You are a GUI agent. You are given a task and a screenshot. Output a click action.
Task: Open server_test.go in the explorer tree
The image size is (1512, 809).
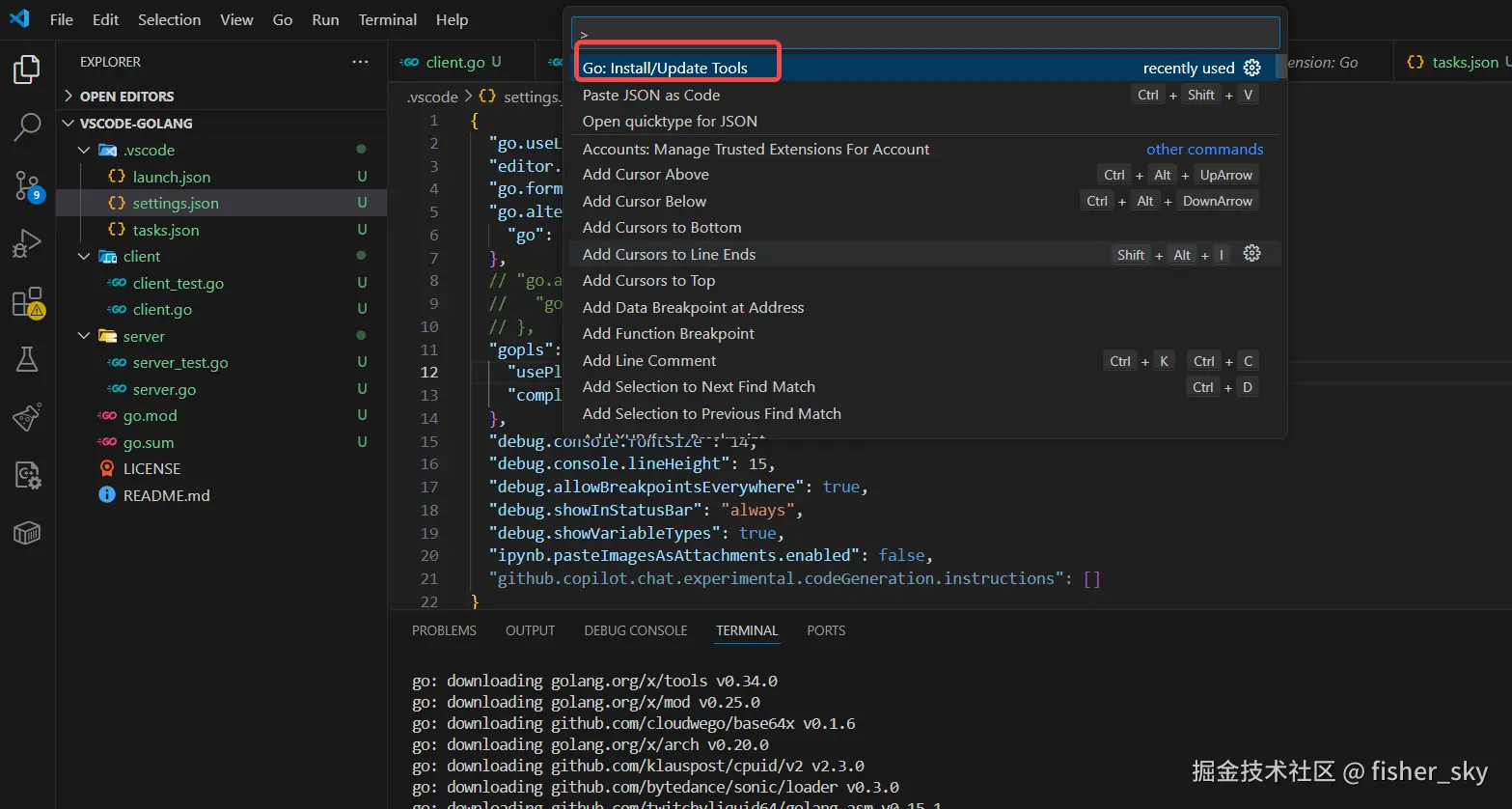point(222,363)
